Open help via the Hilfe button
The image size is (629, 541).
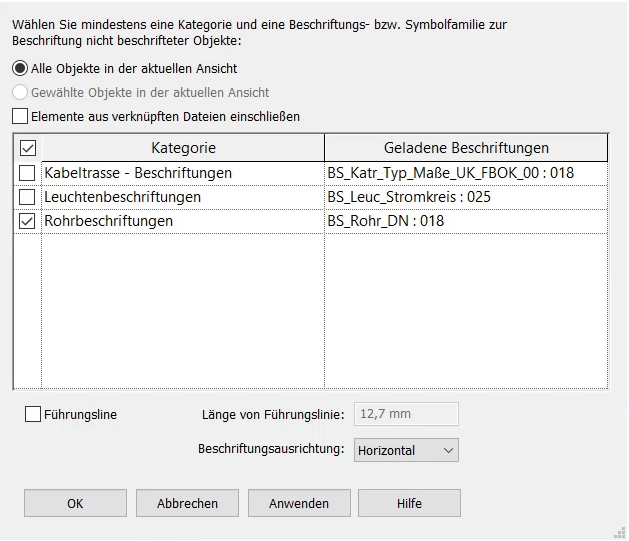tap(409, 503)
